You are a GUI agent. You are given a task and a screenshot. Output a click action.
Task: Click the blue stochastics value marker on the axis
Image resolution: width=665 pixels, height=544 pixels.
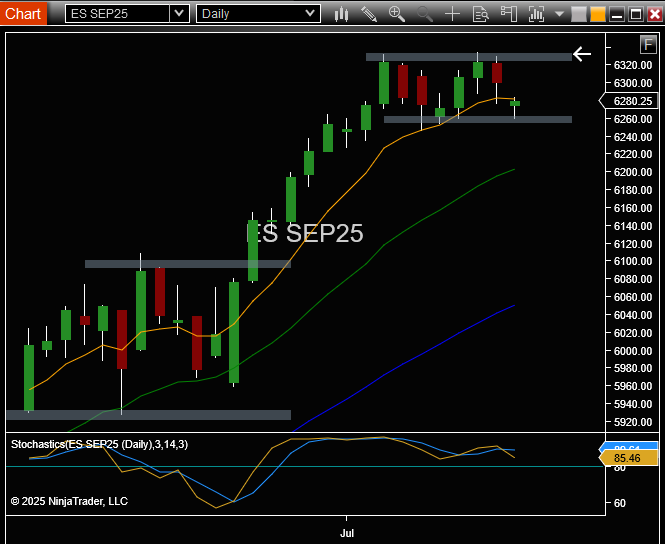click(628, 447)
